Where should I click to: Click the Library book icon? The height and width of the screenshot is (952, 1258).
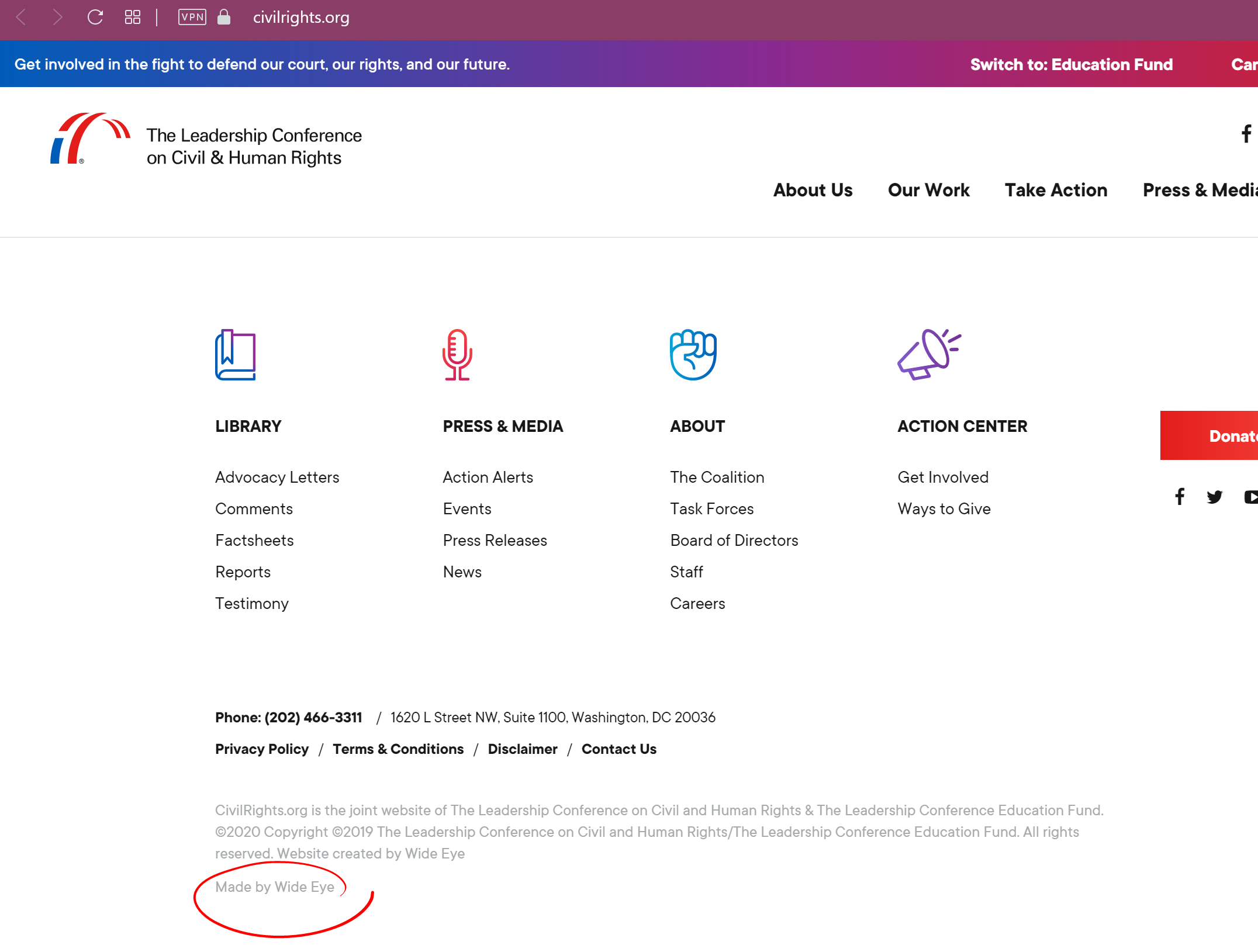pos(236,355)
